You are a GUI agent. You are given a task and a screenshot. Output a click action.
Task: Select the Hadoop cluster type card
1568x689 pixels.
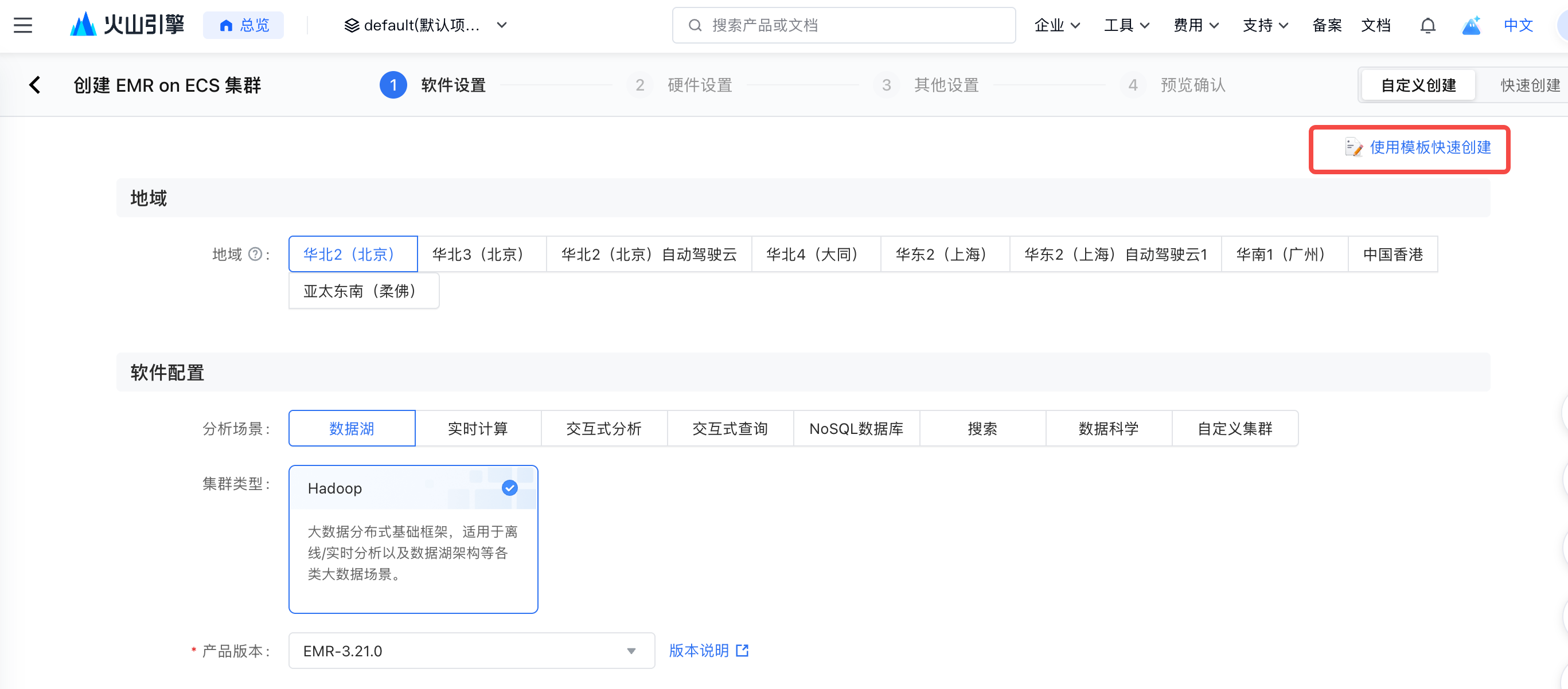[x=414, y=539]
